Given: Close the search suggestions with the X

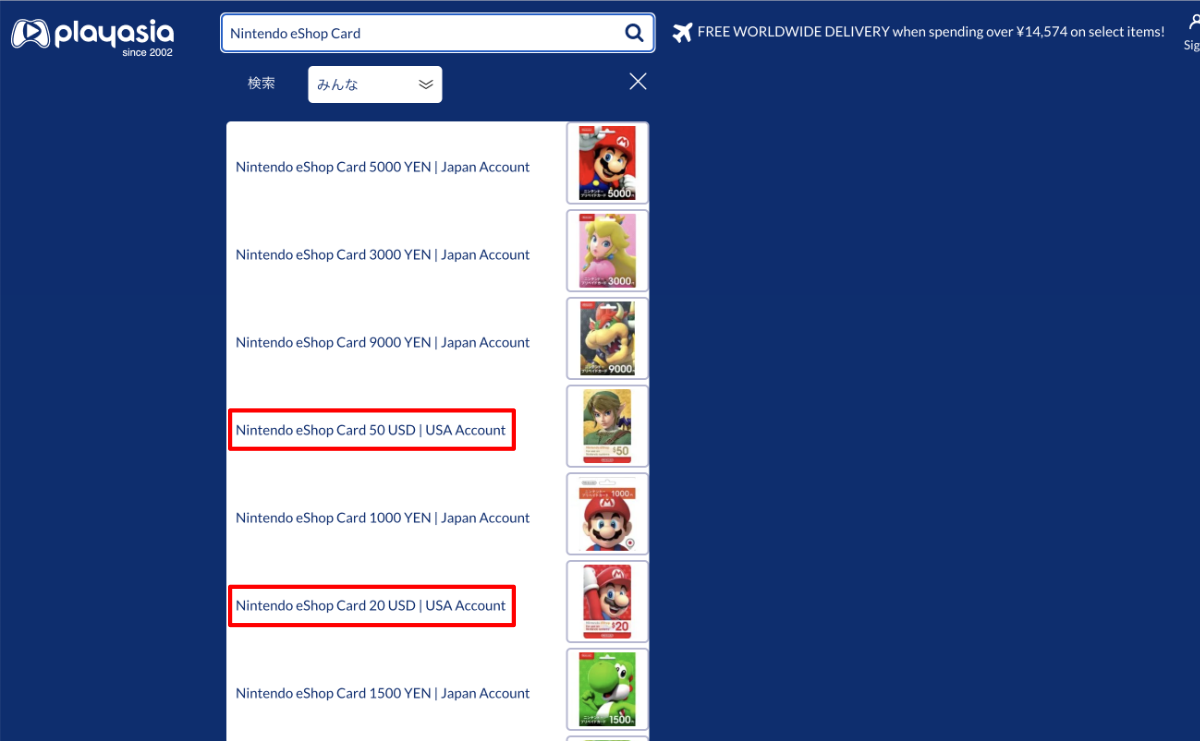Looking at the screenshot, I should point(638,82).
